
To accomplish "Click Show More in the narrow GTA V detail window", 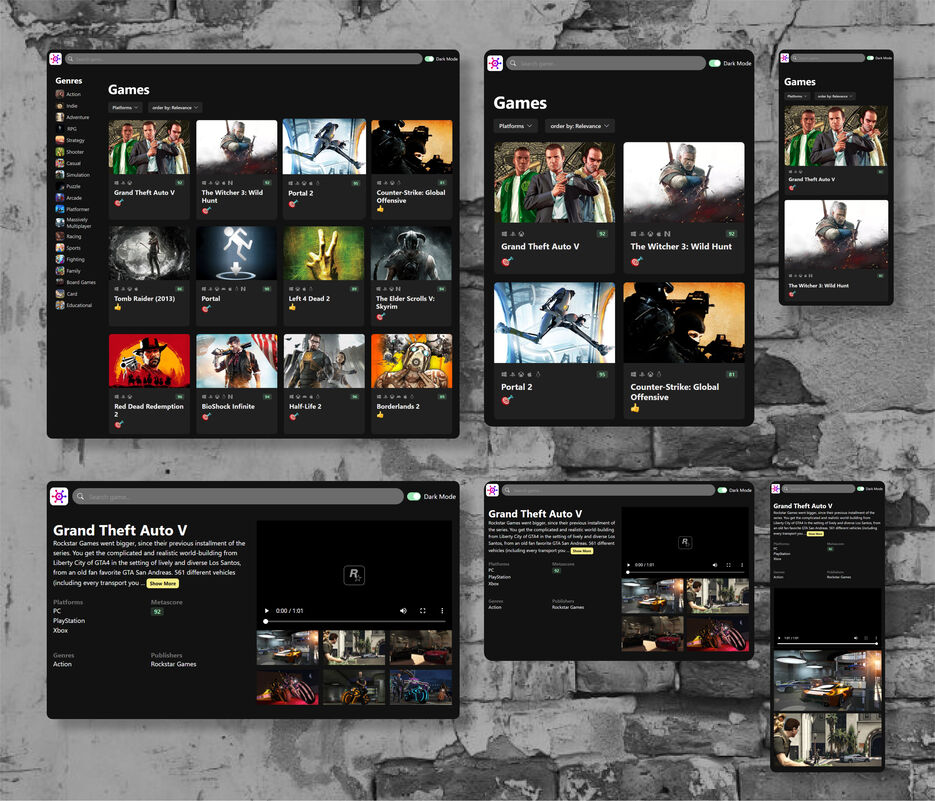I will (x=815, y=534).
